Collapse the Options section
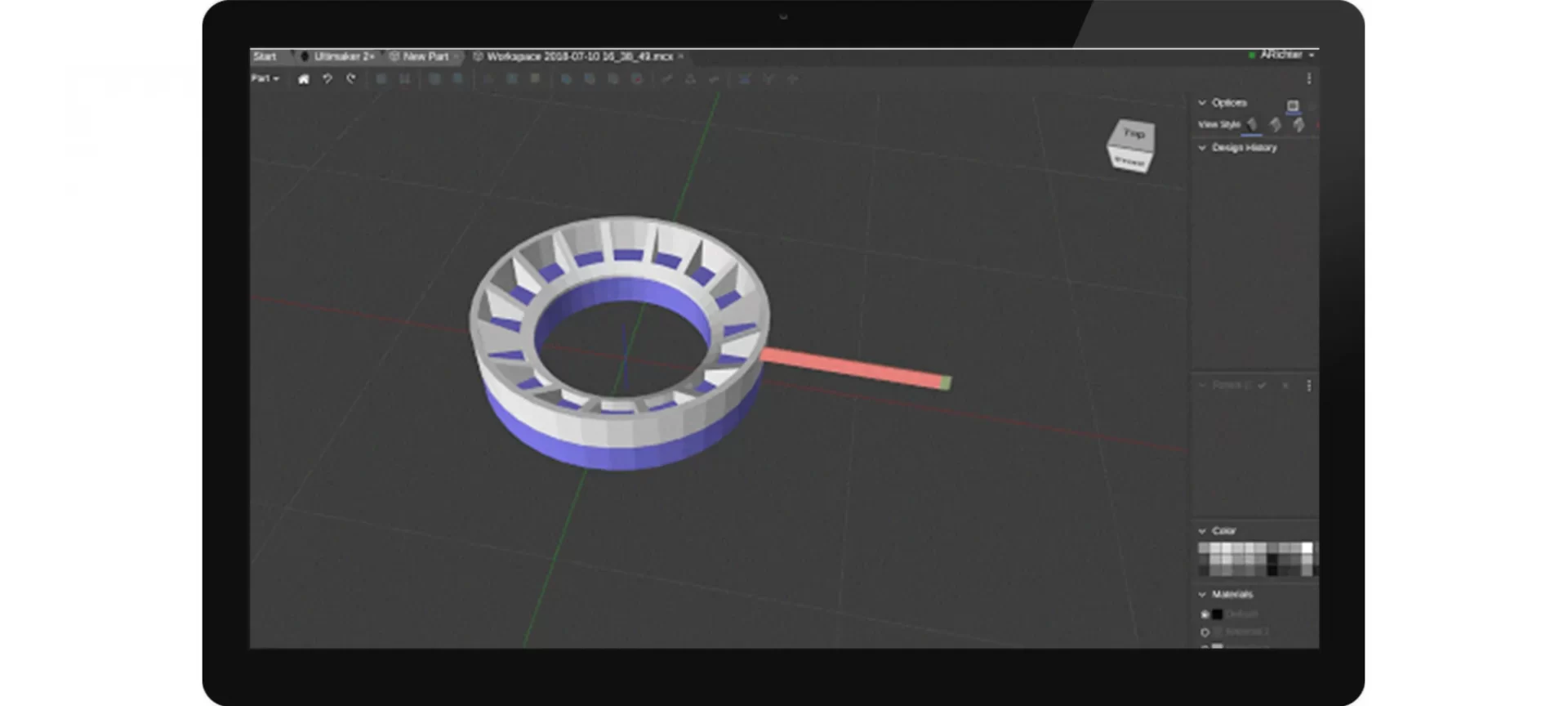1568x706 pixels. (x=1202, y=102)
